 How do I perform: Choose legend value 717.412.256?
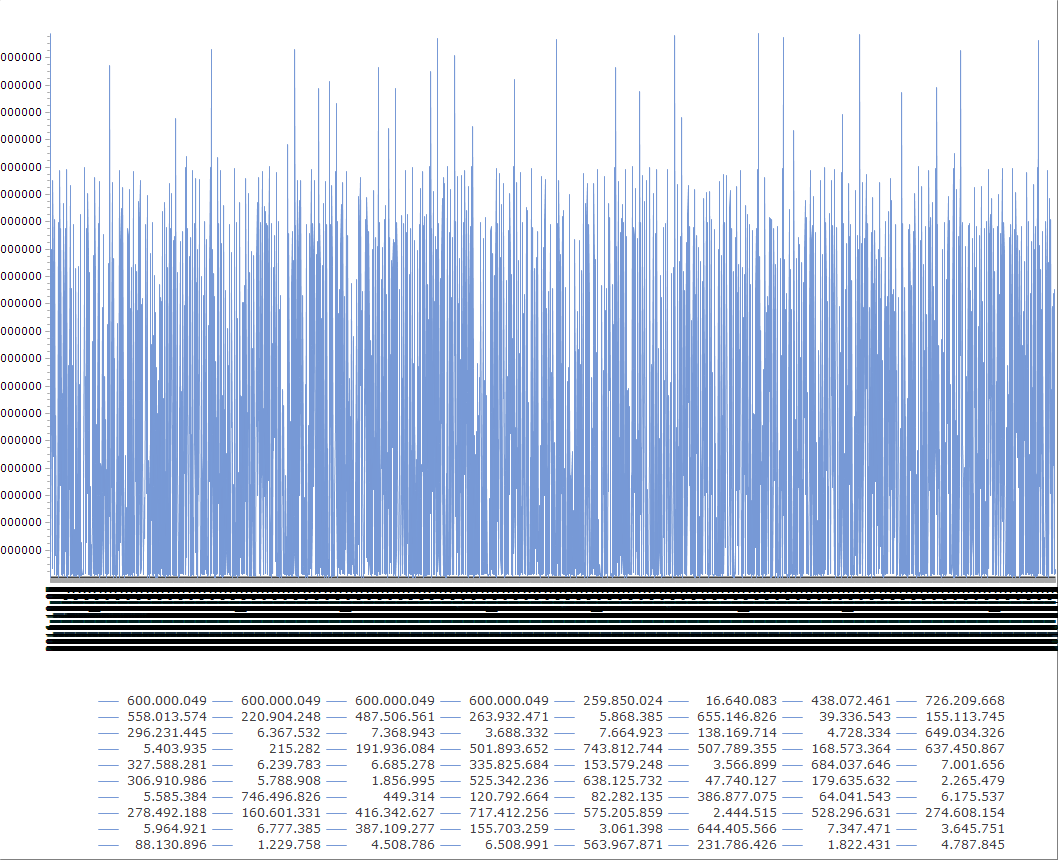tap(509, 813)
